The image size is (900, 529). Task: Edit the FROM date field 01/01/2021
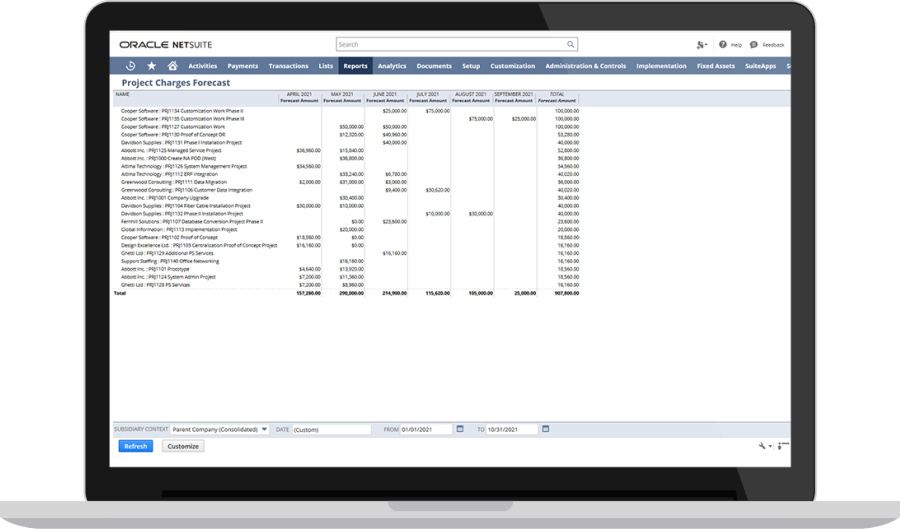(426, 429)
